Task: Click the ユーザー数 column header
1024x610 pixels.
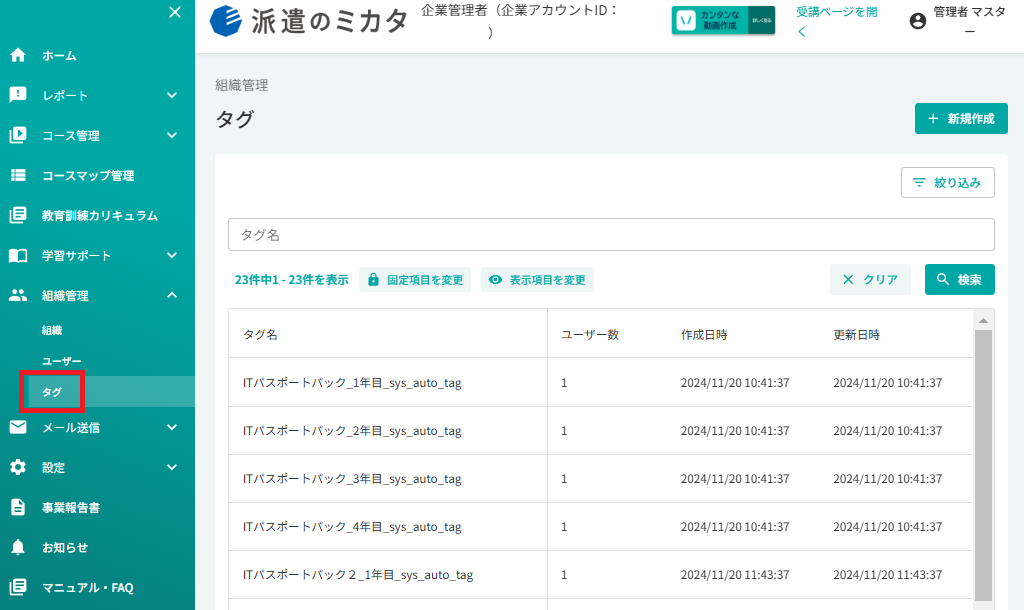Action: pyautogui.click(x=590, y=334)
